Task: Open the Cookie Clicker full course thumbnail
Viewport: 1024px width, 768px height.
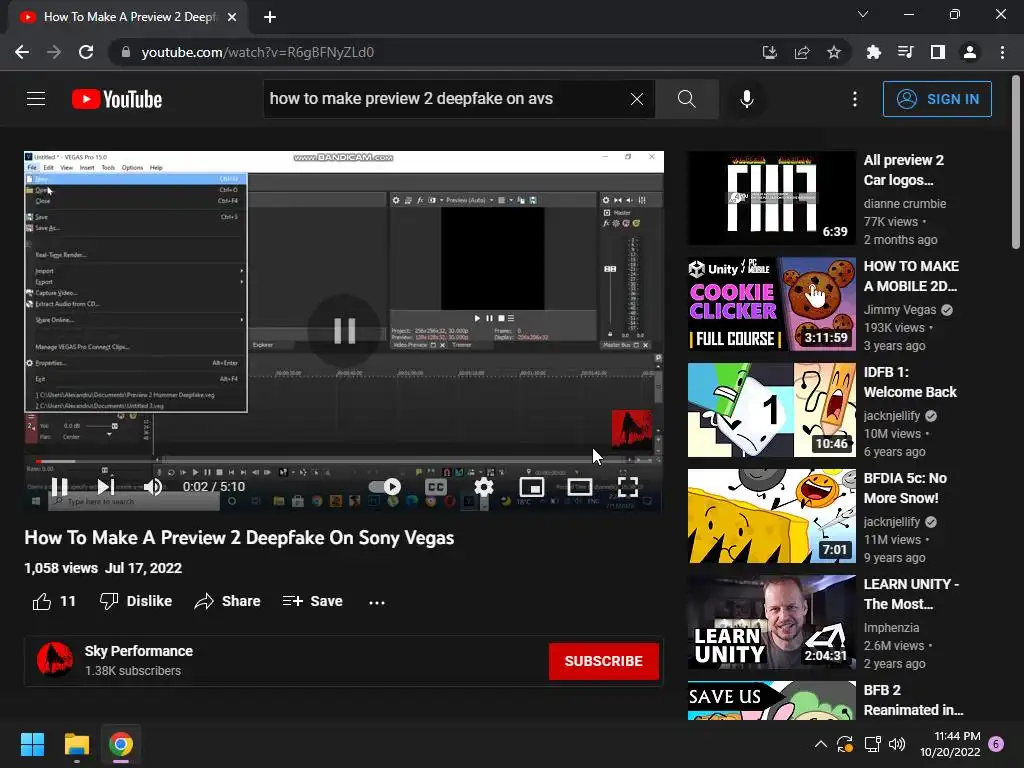Action: 771,304
